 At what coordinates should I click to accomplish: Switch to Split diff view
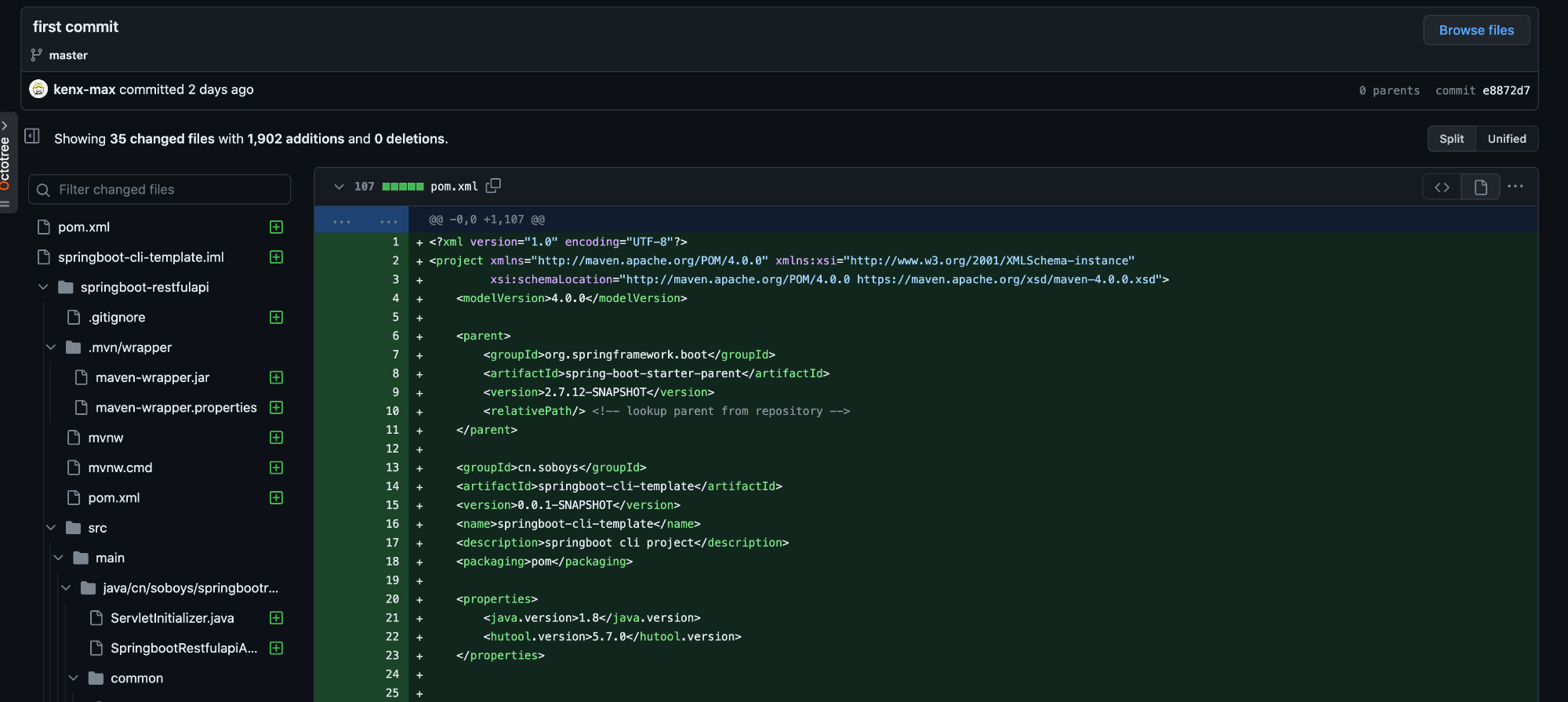[x=1451, y=139]
